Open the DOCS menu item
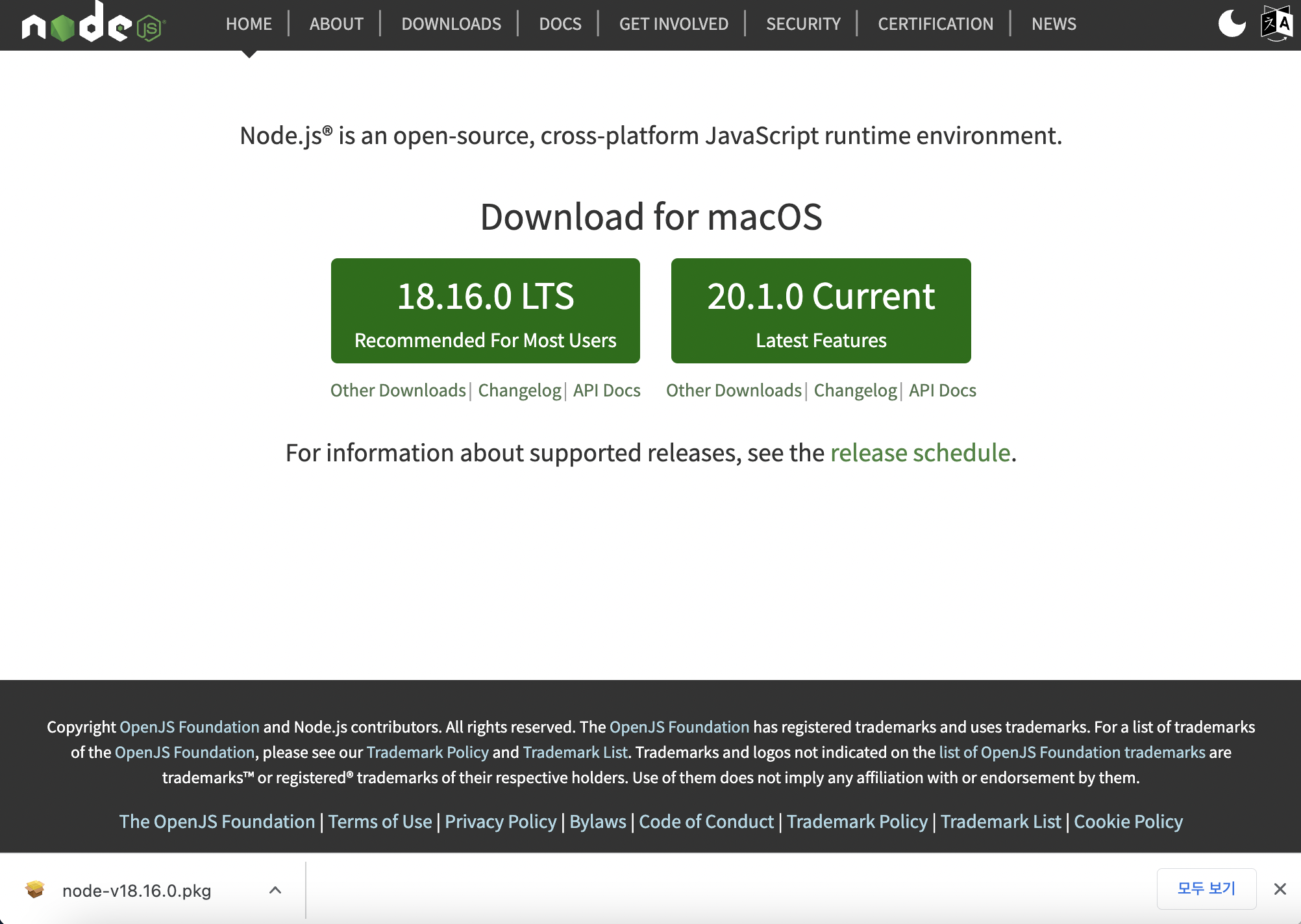This screenshot has width=1301, height=924. pos(560,24)
